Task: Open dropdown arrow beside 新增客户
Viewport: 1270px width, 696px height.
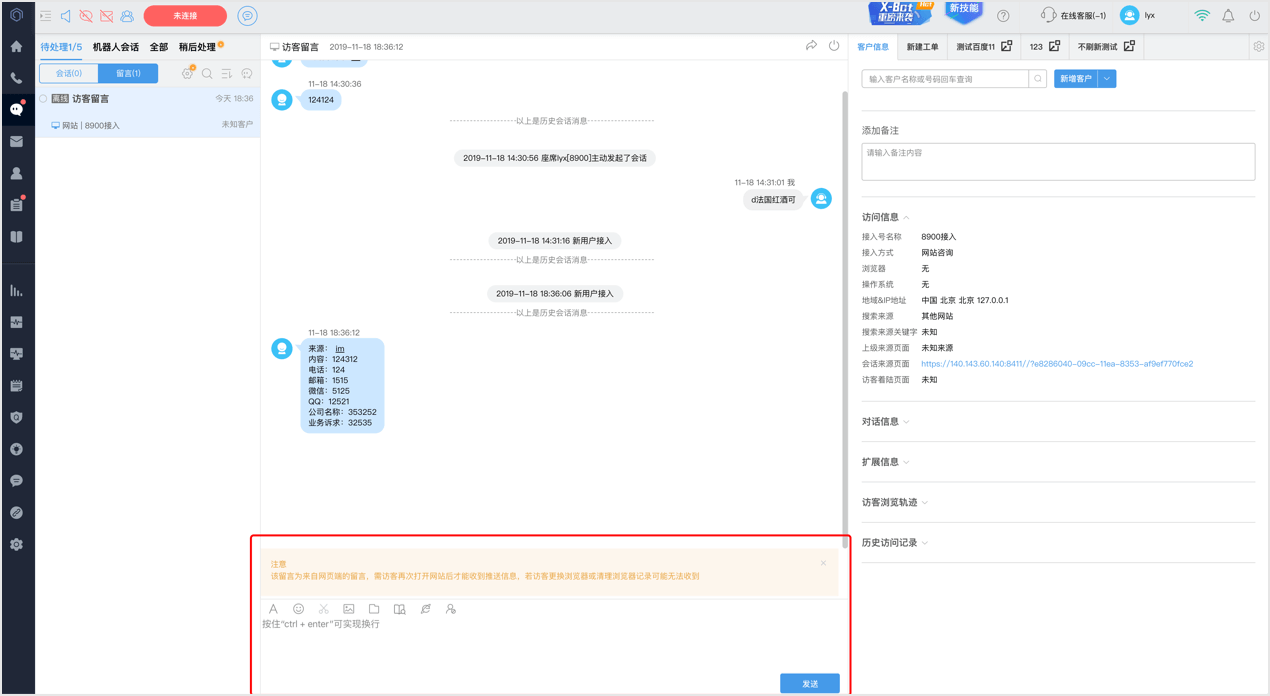Action: [x=1107, y=79]
